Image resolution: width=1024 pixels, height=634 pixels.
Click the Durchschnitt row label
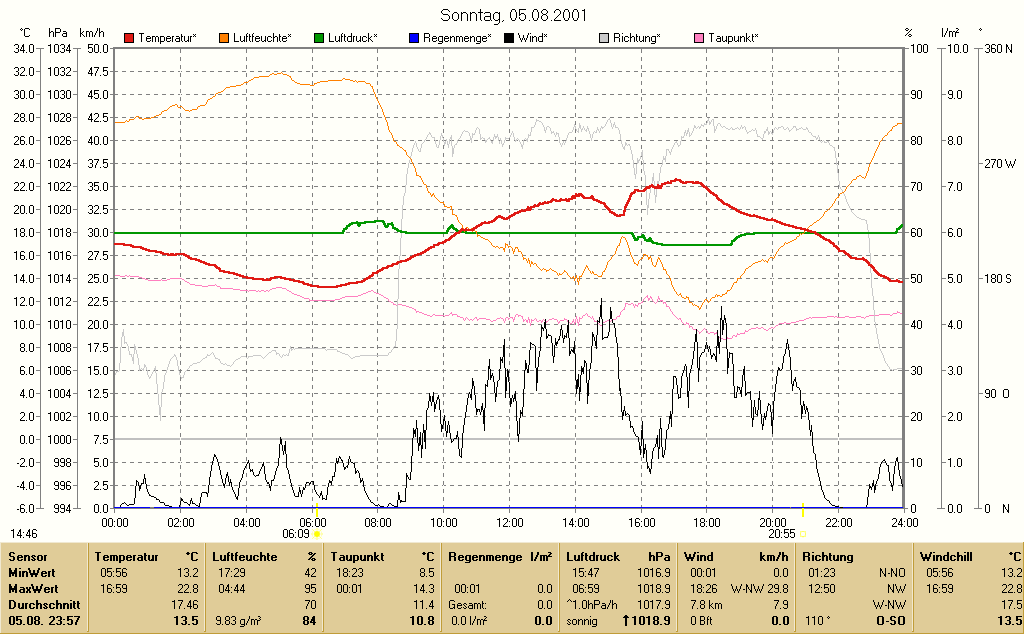[44, 605]
